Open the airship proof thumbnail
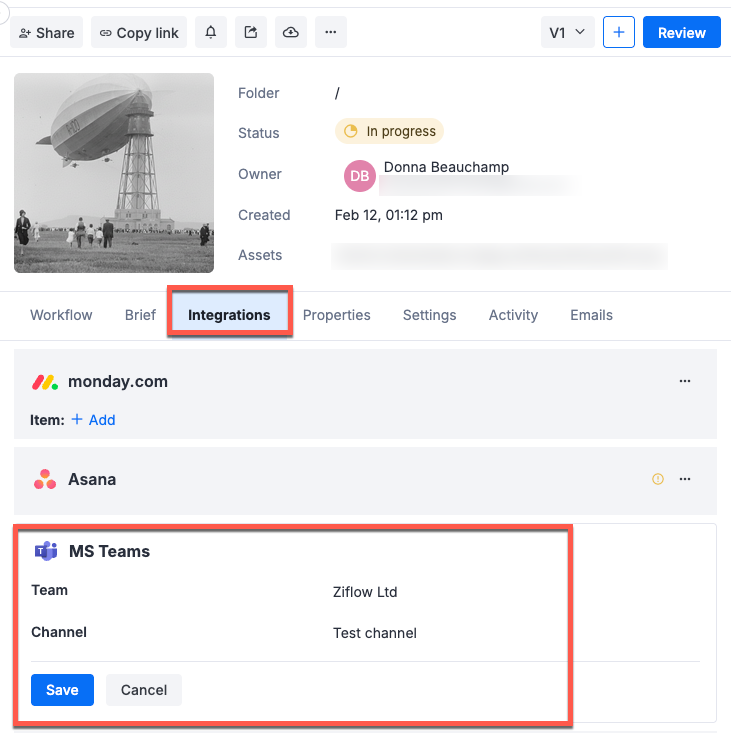The width and height of the screenshot is (731, 733). (x=114, y=173)
